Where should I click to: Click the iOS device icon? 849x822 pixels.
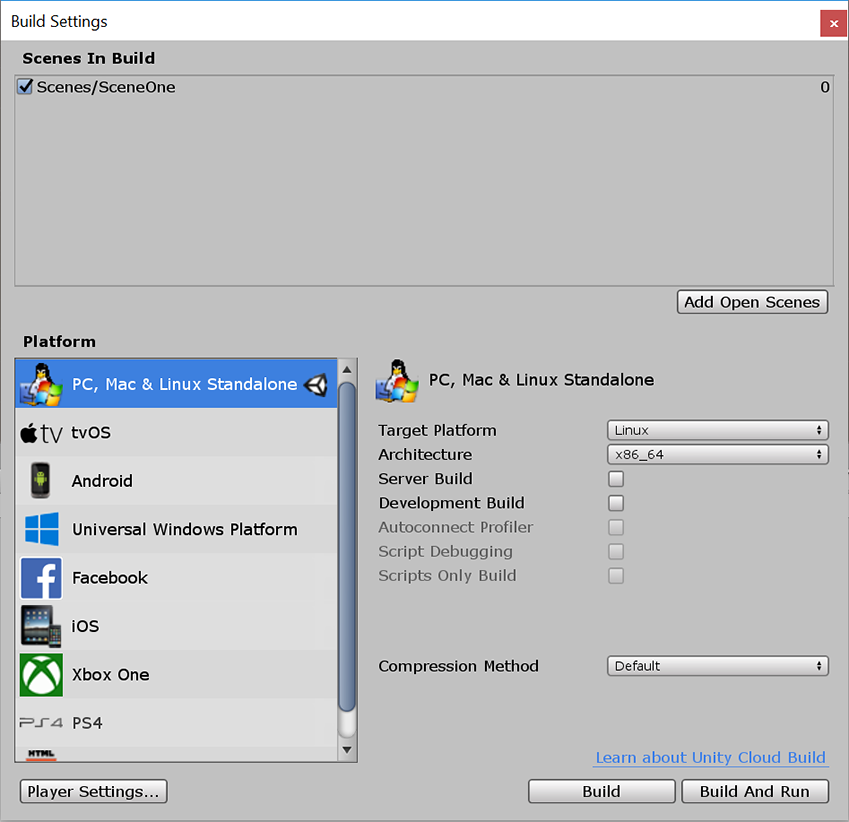[x=40, y=626]
